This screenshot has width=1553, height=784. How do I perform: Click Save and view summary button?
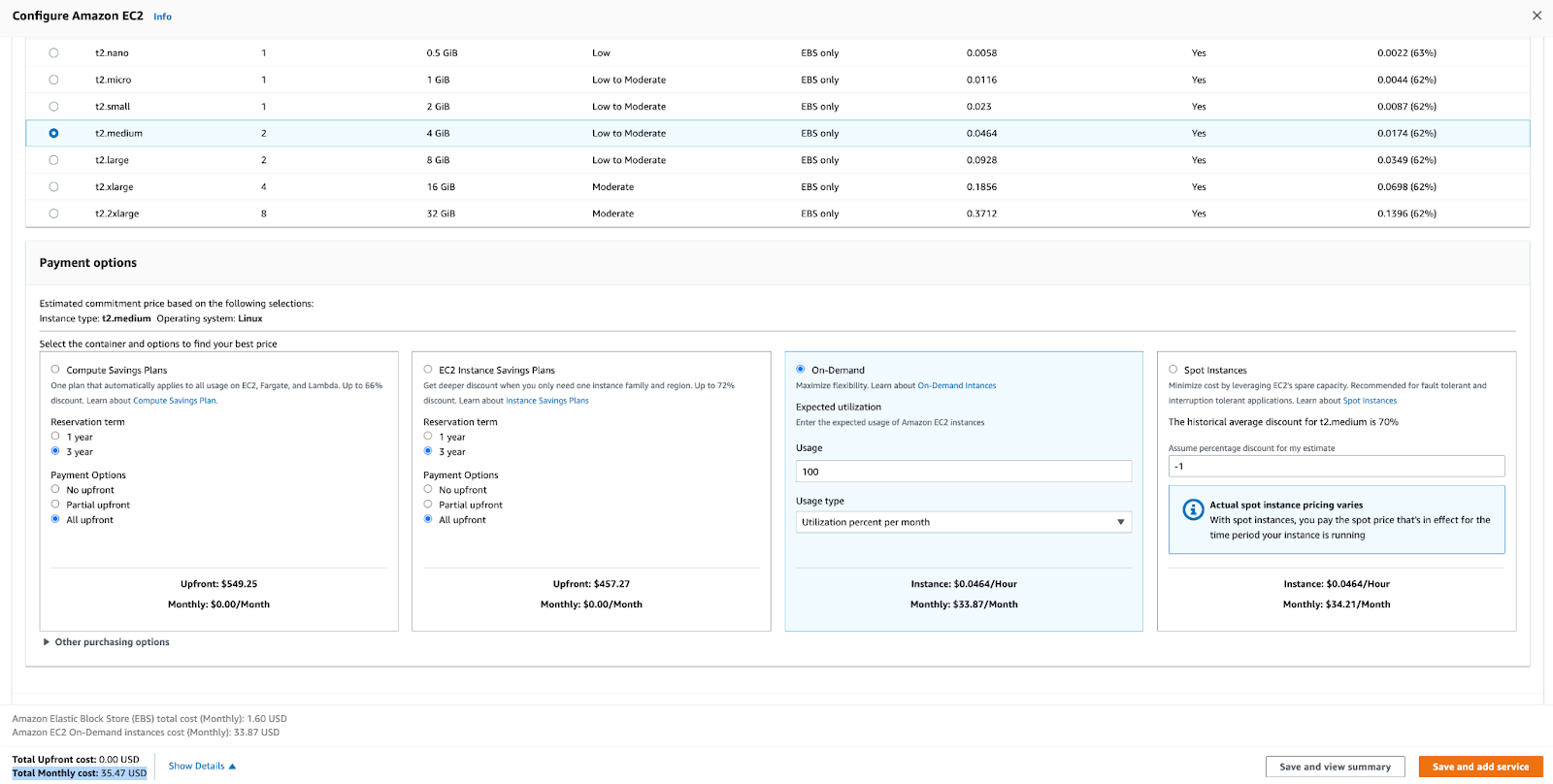[1335, 767]
